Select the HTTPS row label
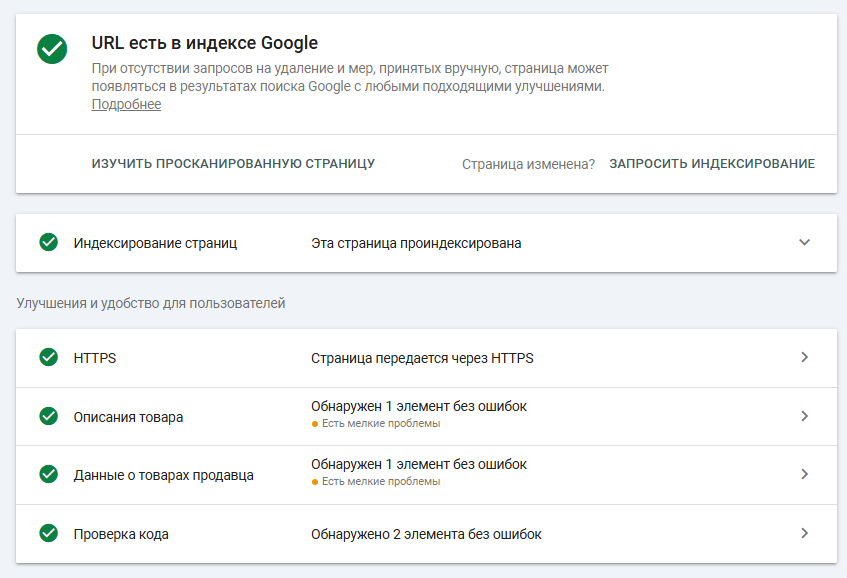 click(x=95, y=358)
